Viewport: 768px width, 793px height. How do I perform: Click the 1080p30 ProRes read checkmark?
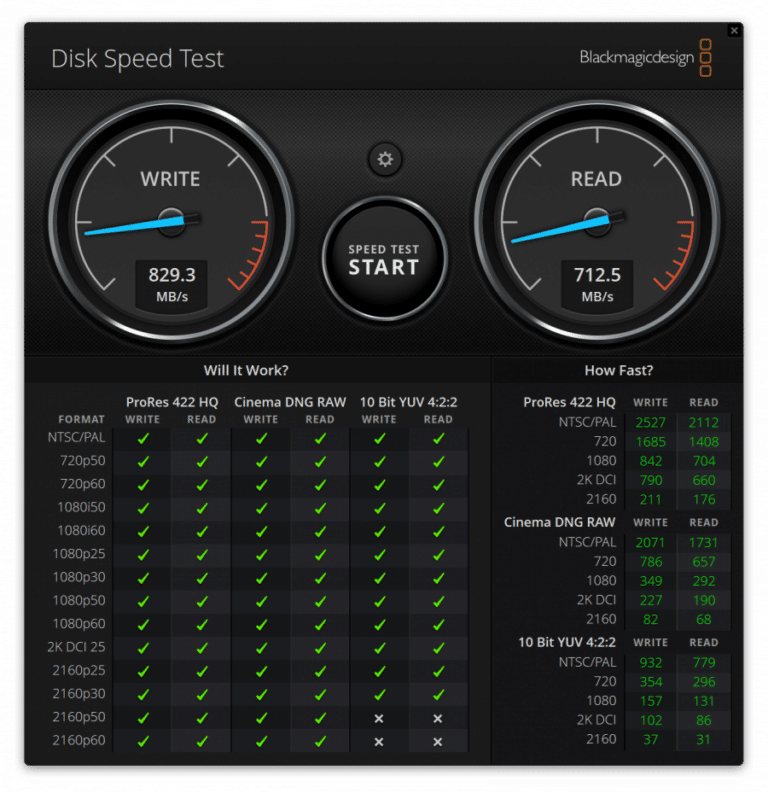pos(202,578)
